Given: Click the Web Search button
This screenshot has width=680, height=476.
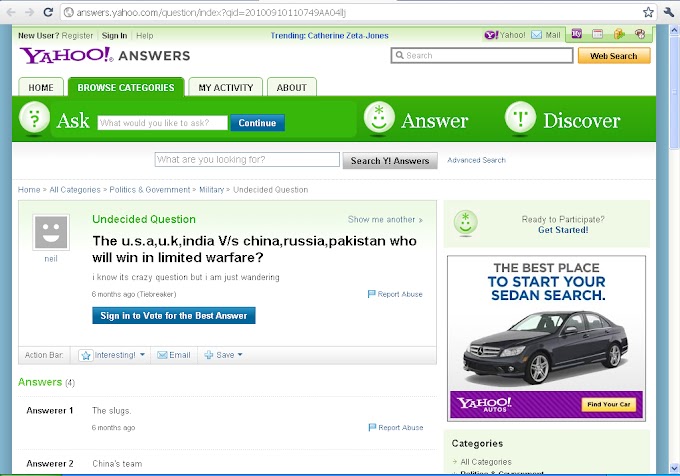Looking at the screenshot, I should click(614, 56).
